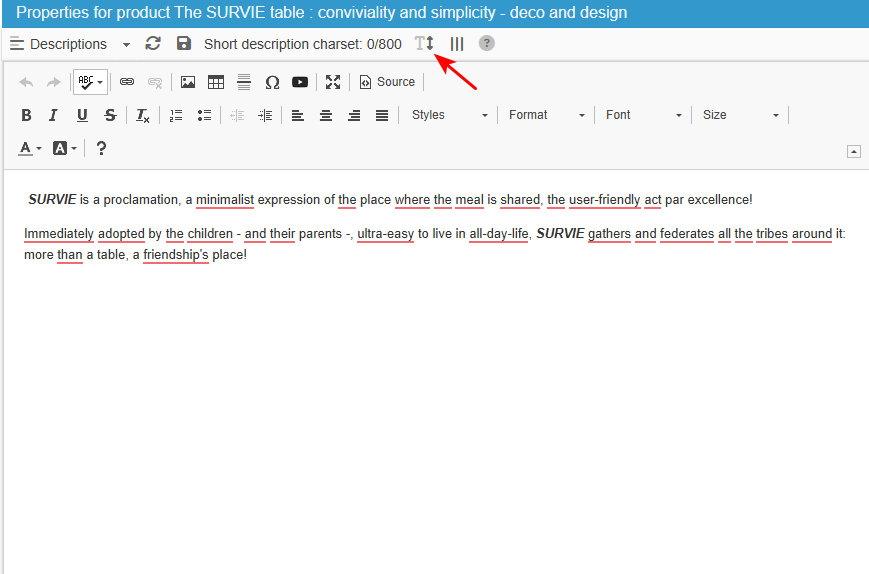Toggle bold formatting
Image resolution: width=869 pixels, height=574 pixels.
[x=26, y=115]
